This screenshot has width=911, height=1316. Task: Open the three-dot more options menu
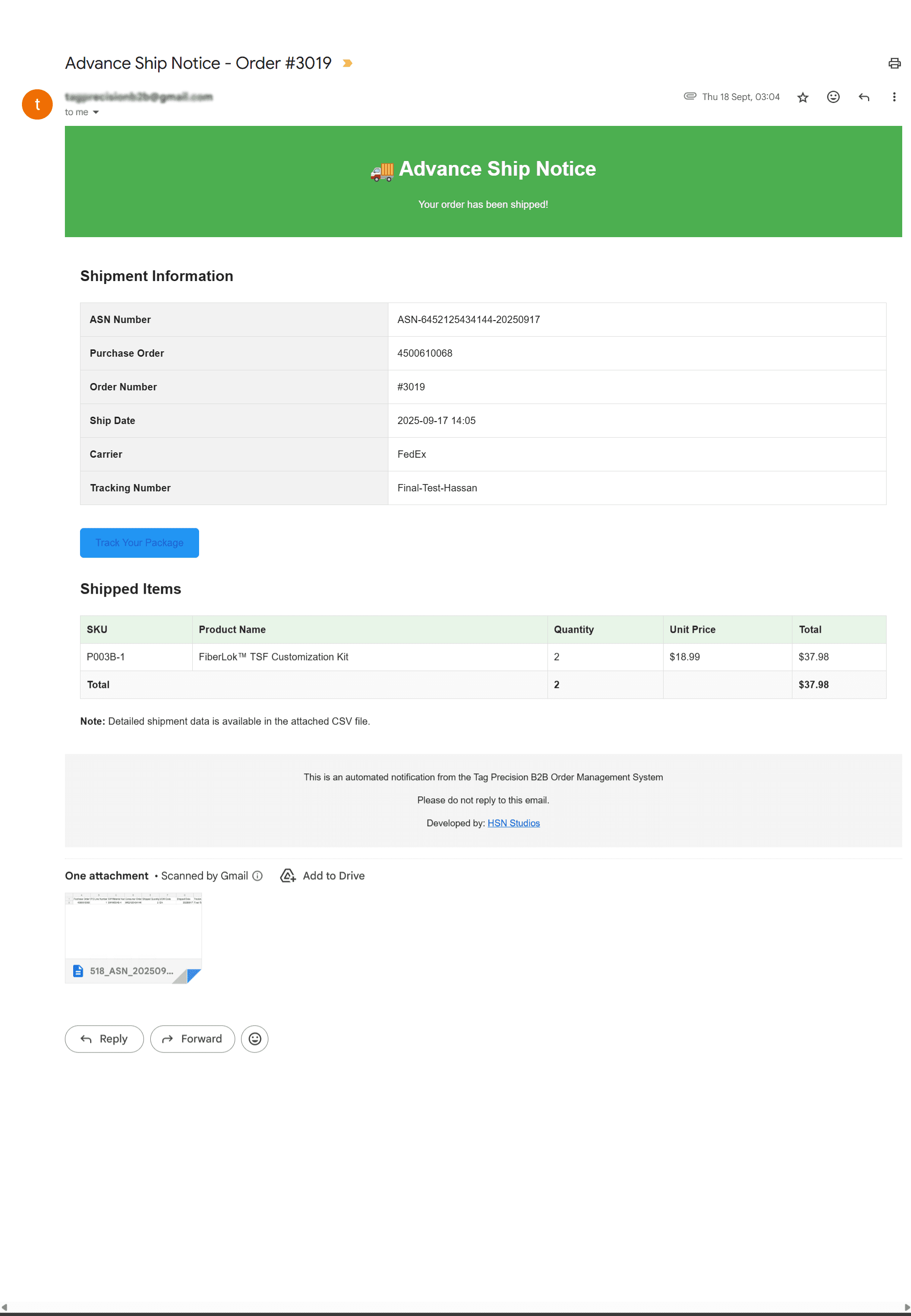893,98
